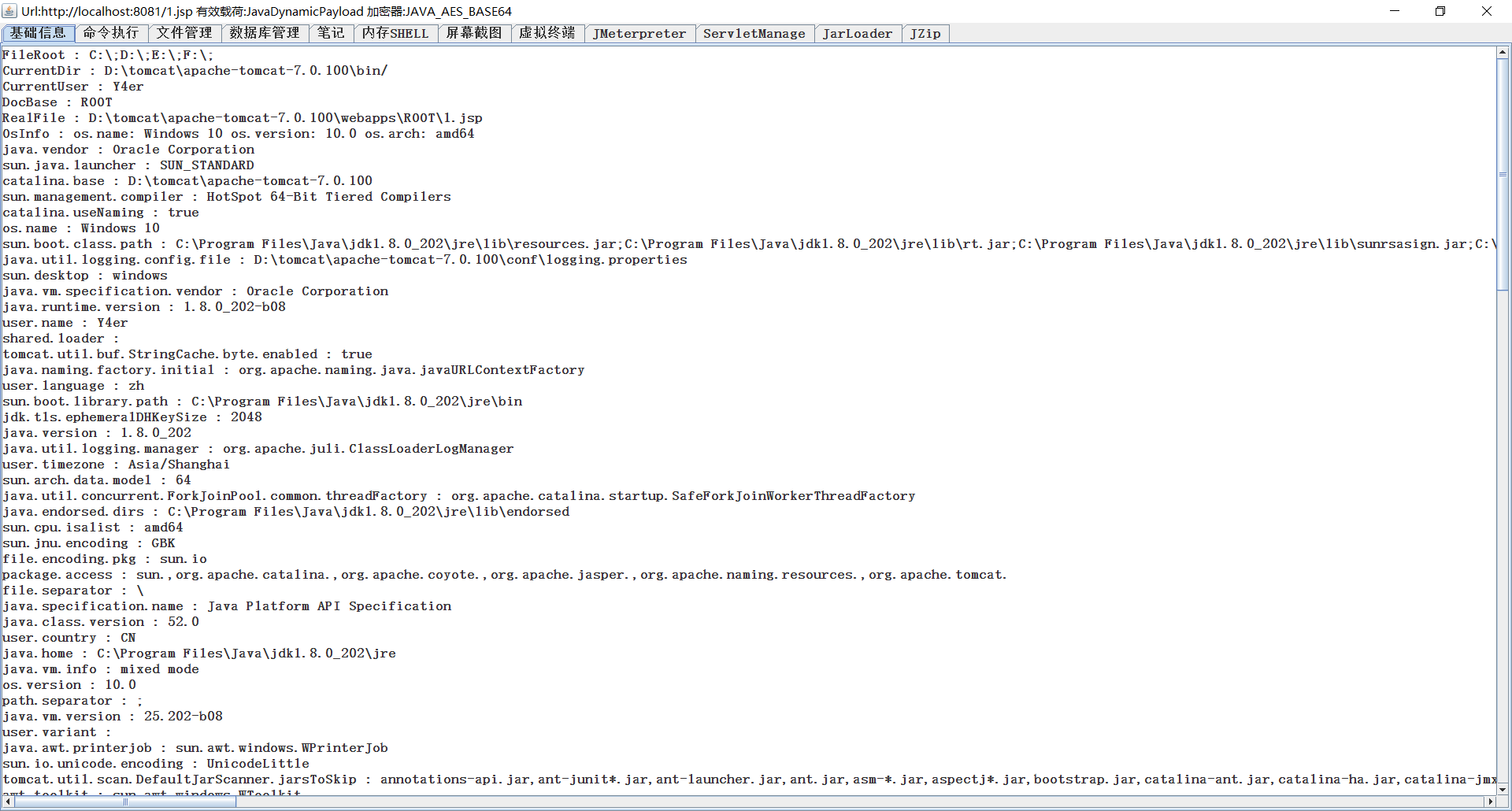Switch to the ServletManage tab
This screenshot has width=1512, height=811.
[754, 33]
